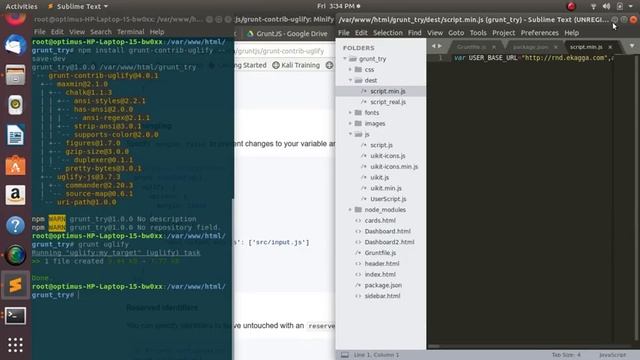Open Sublime Text Find menu
640x360 pixels.
click(414, 33)
